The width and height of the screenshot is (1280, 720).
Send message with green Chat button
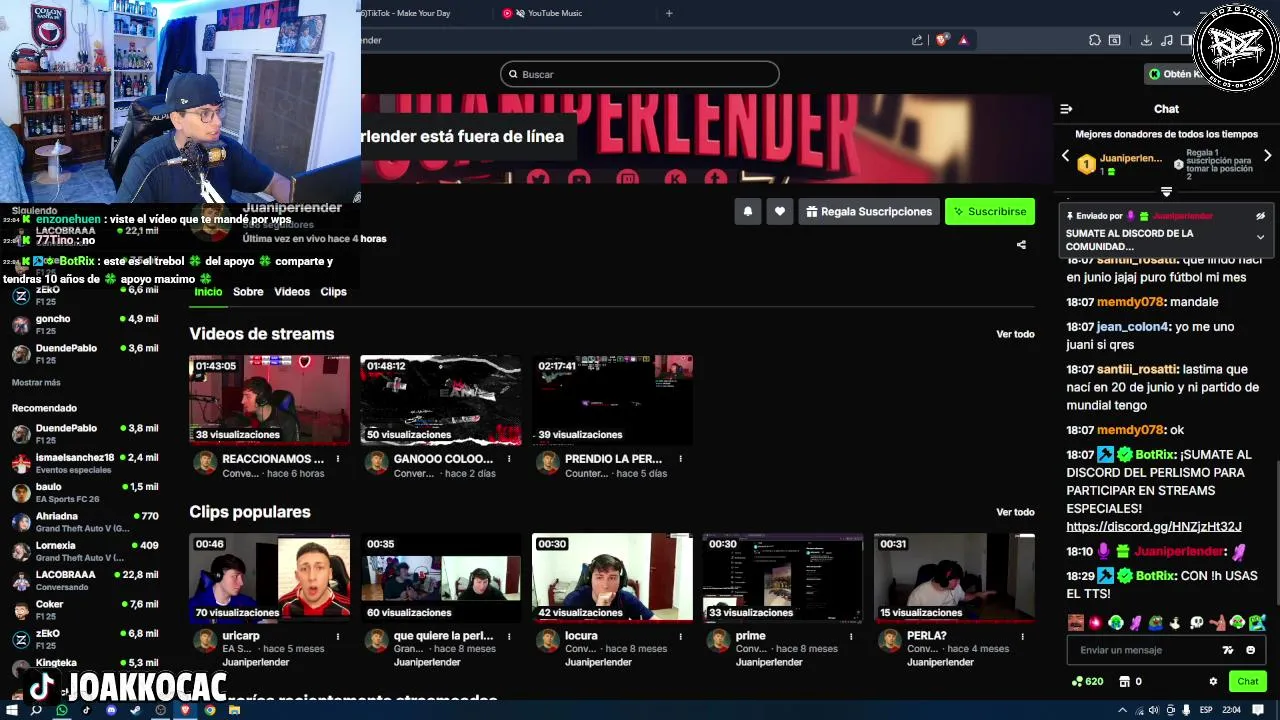coord(1247,682)
